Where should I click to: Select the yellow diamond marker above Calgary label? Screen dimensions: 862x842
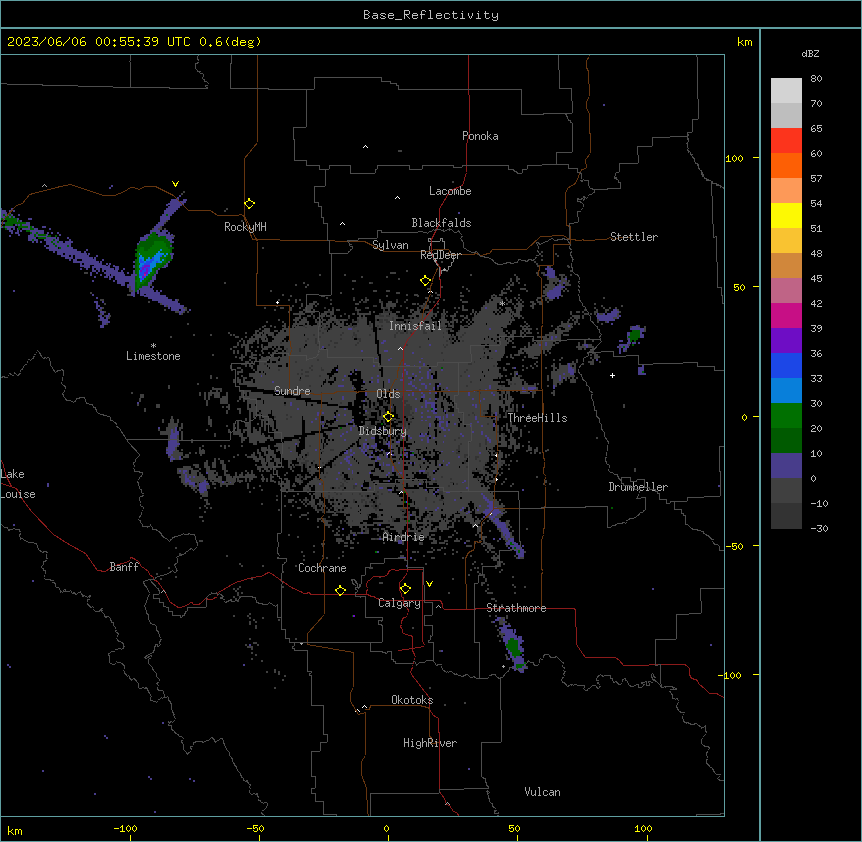click(x=405, y=589)
